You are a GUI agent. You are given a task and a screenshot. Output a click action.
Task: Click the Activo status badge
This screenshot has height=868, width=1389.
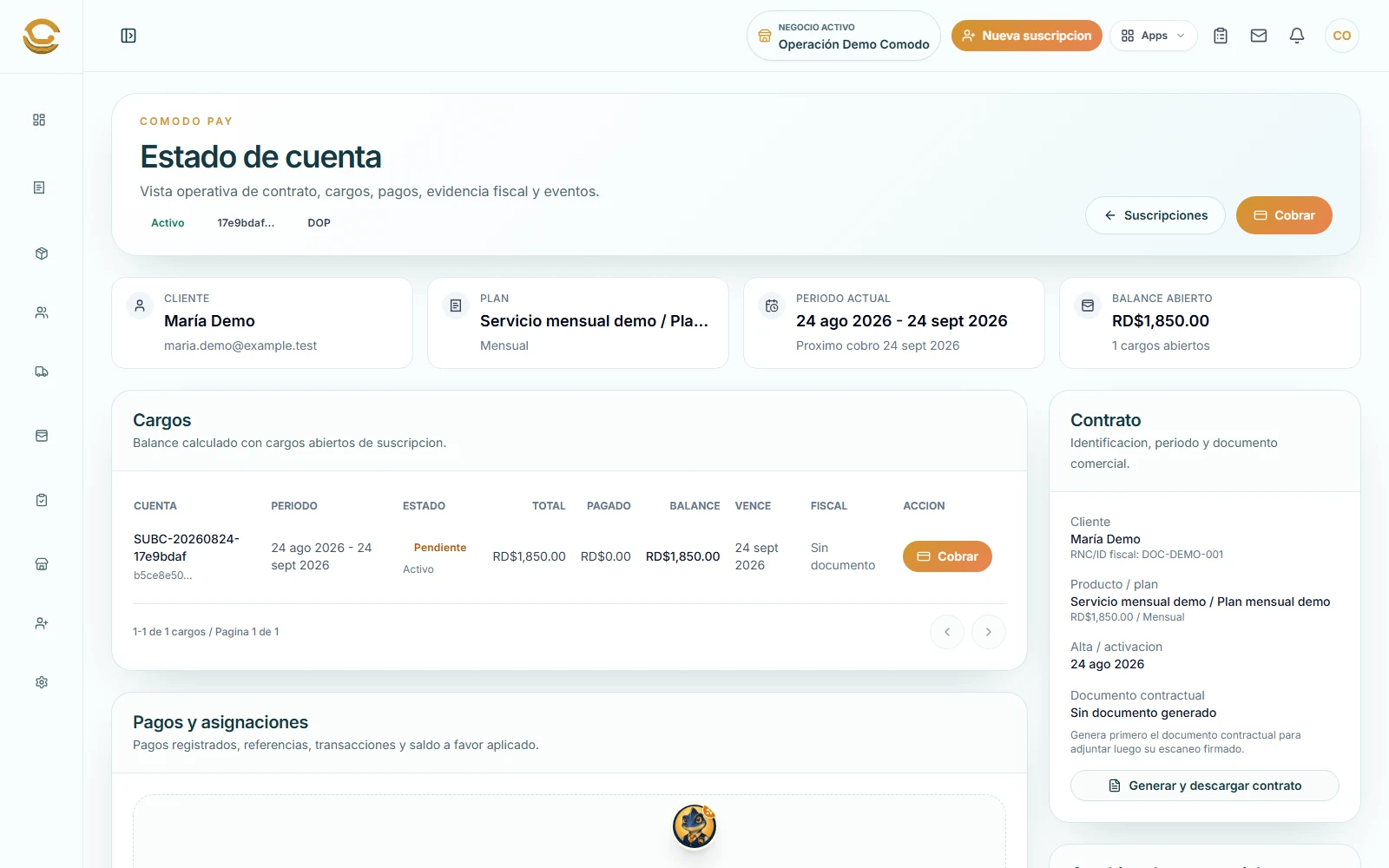[x=168, y=223]
